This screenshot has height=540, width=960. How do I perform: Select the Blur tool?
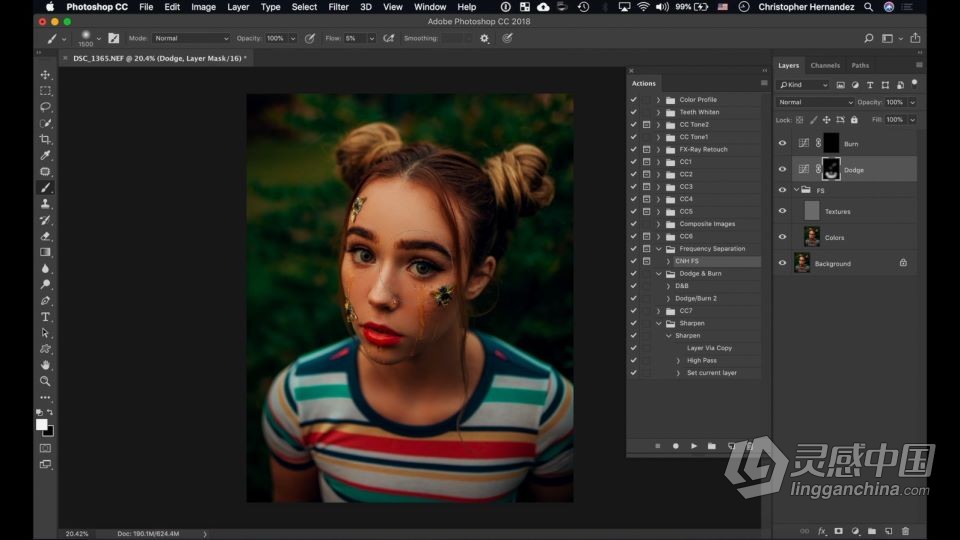45,269
